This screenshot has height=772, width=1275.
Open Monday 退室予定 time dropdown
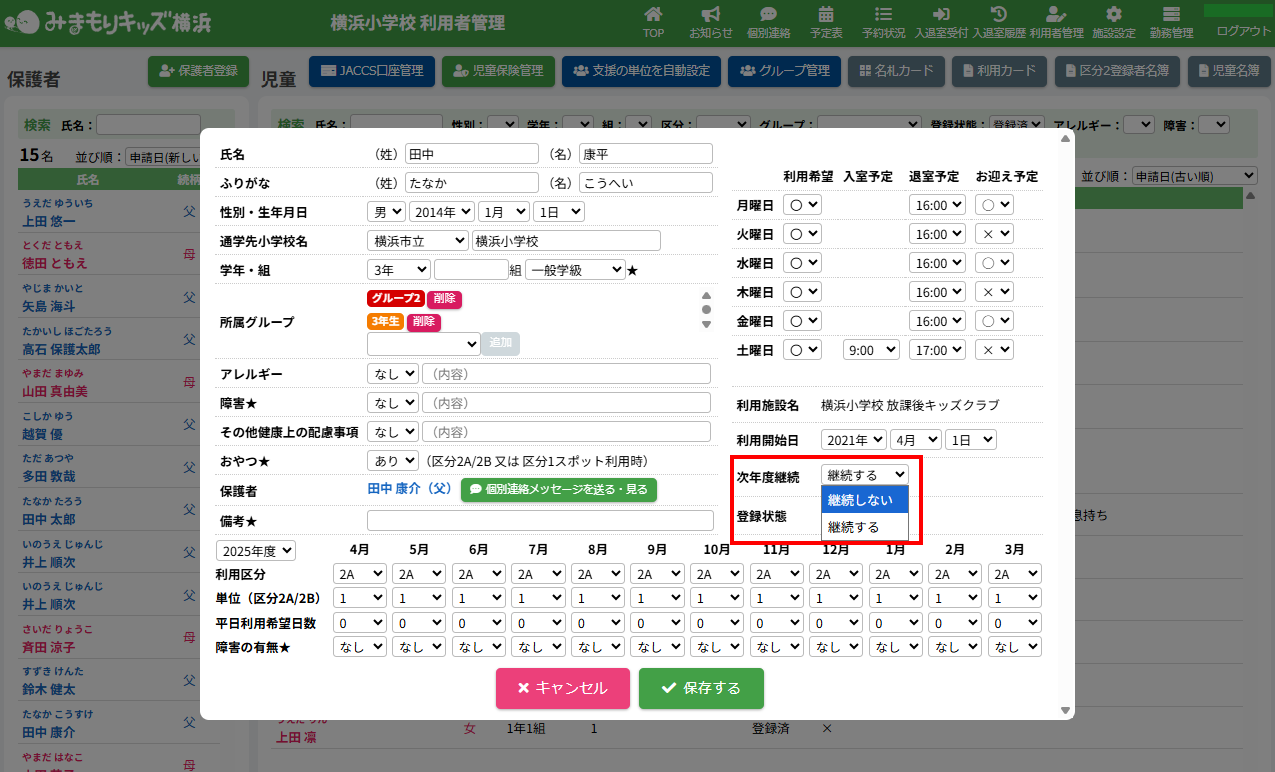click(x=936, y=205)
